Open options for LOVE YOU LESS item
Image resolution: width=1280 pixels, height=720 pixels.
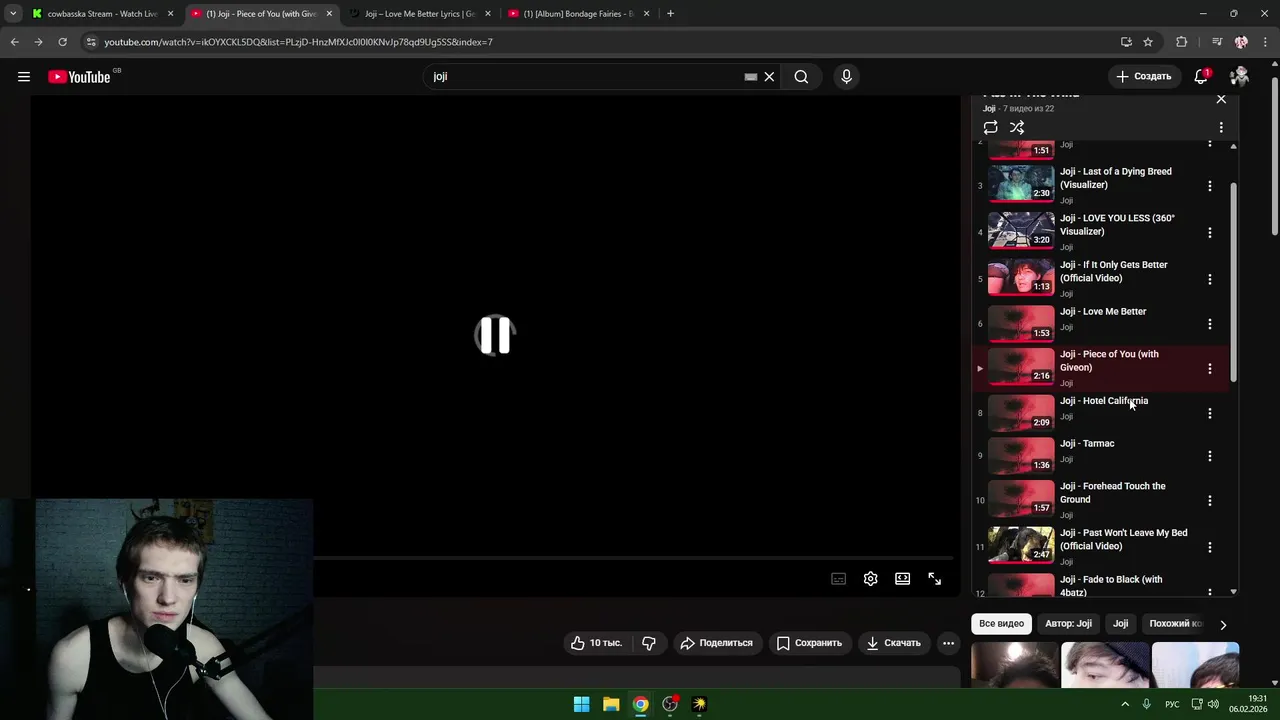pyautogui.click(x=1209, y=233)
